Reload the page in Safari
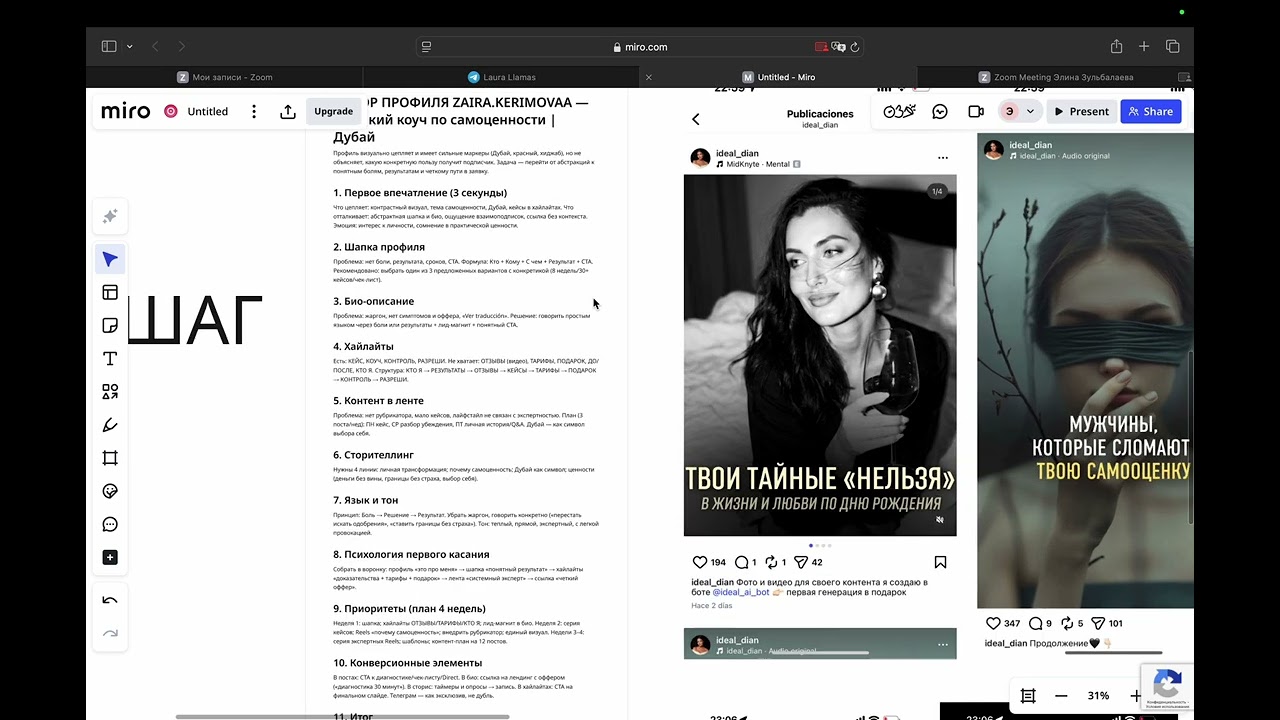The image size is (1280, 720). pos(855,46)
